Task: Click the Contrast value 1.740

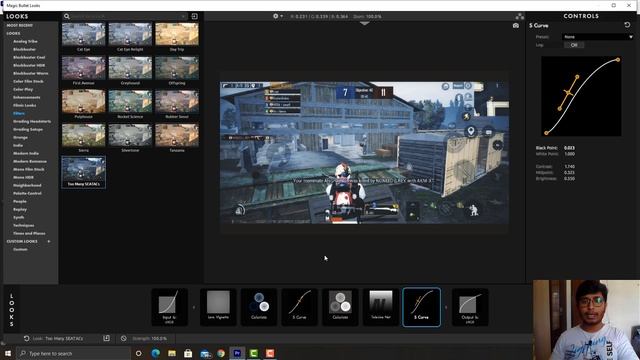Action: click(569, 167)
